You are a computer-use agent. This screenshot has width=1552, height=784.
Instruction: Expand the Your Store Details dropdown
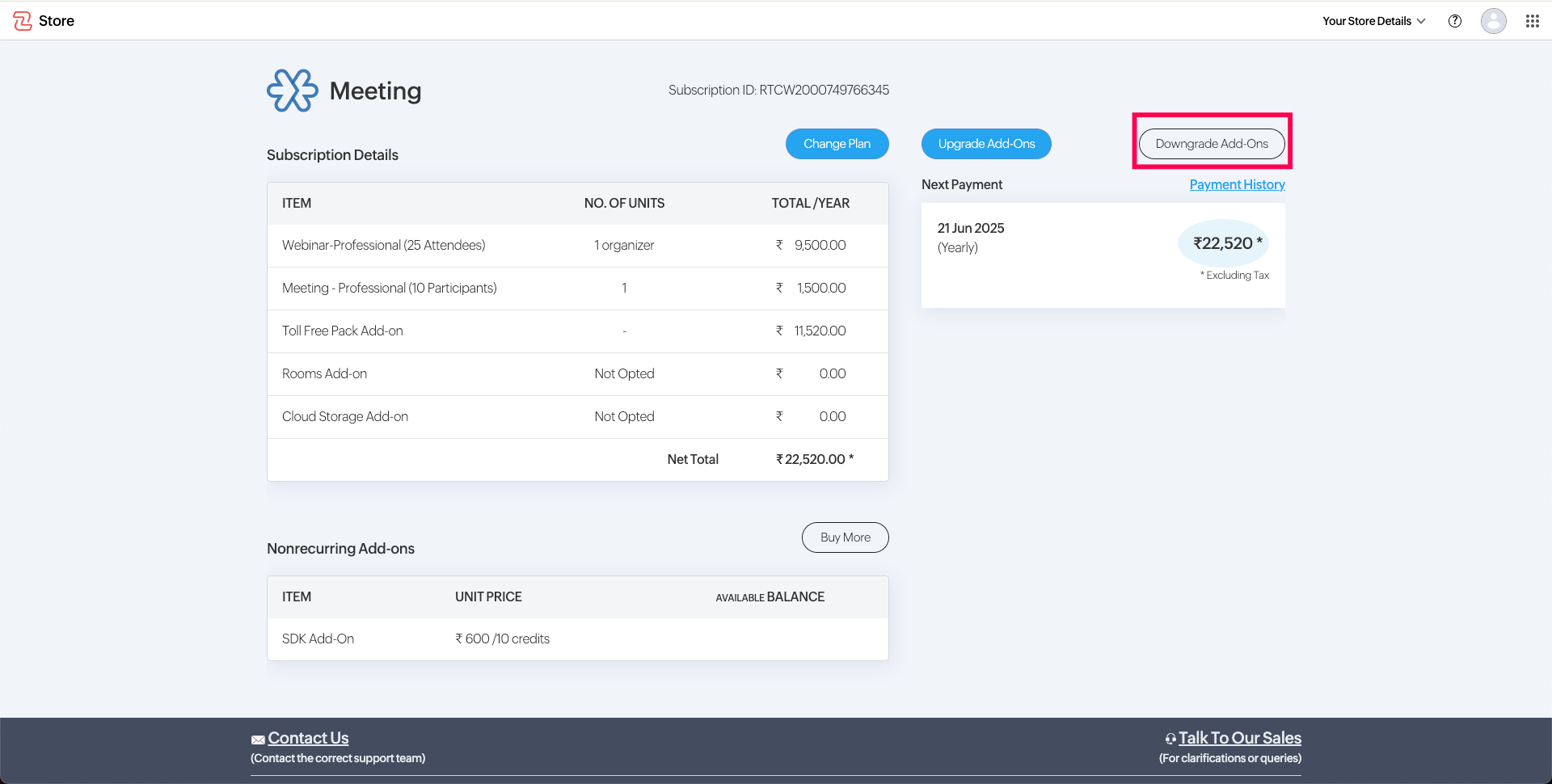[1374, 21]
